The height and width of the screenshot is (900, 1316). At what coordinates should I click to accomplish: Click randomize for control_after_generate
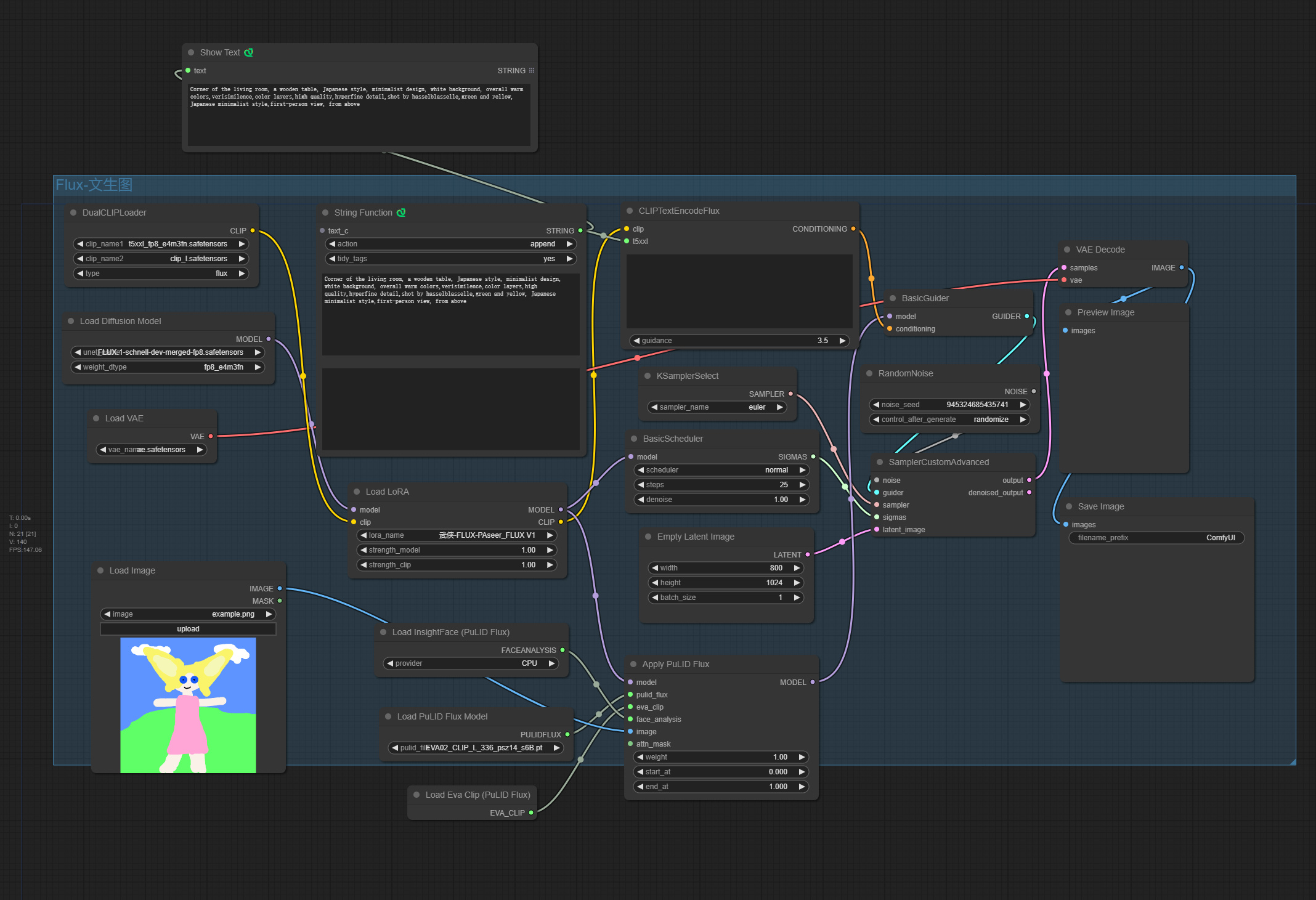click(x=991, y=419)
